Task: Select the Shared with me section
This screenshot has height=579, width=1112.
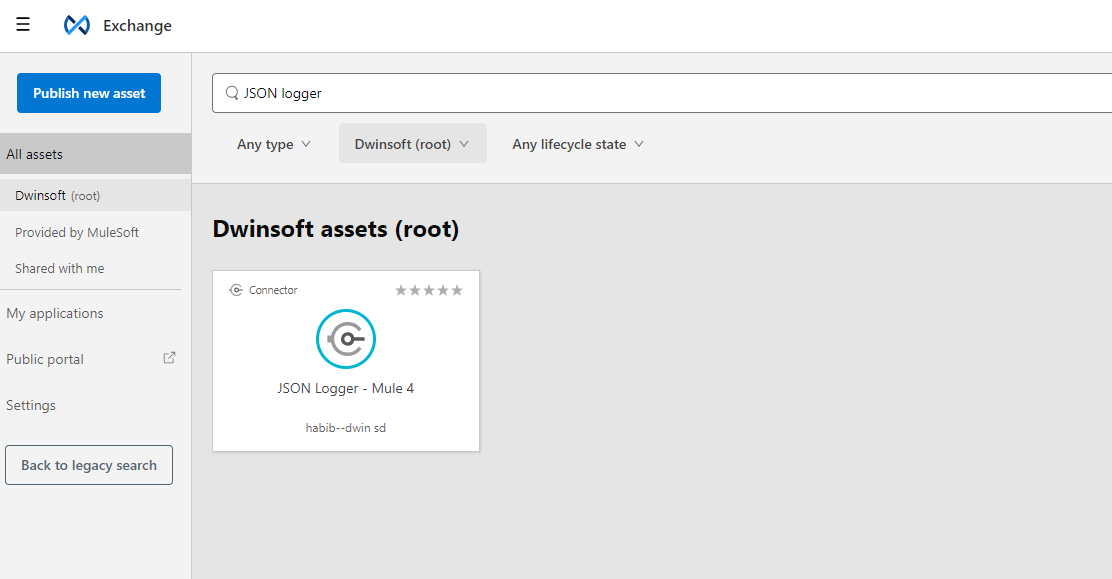Action: click(59, 268)
